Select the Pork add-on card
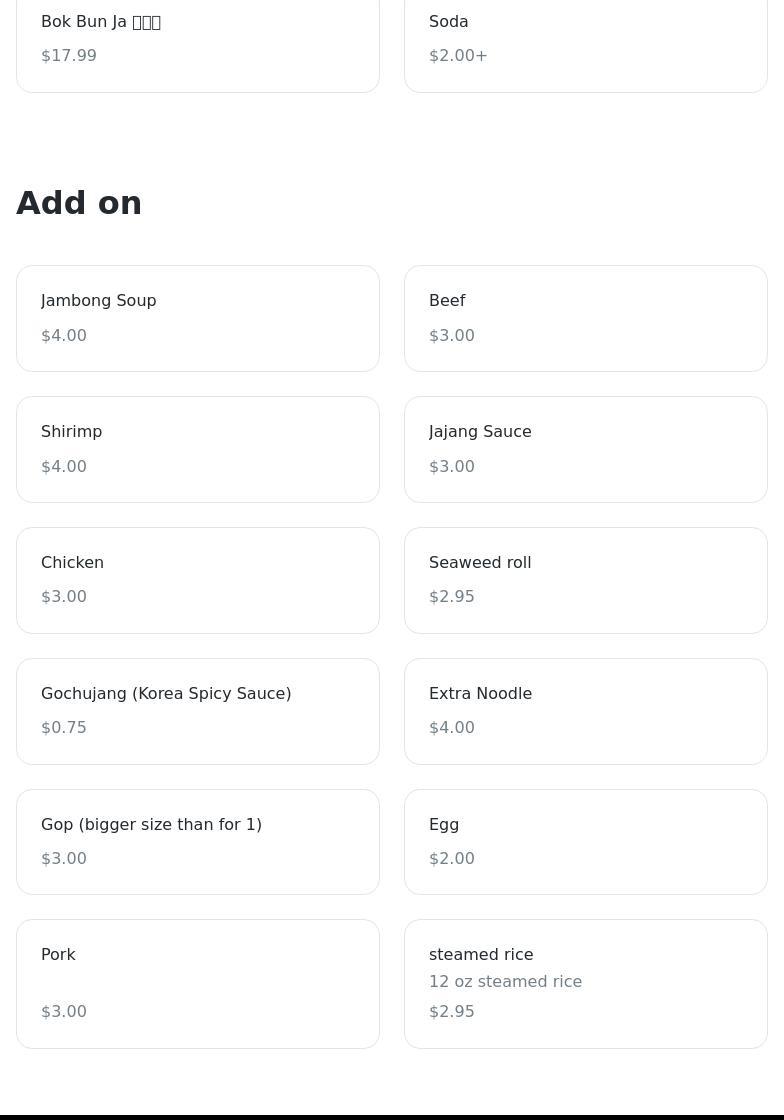The height and width of the screenshot is (1120, 784). pyautogui.click(x=198, y=984)
